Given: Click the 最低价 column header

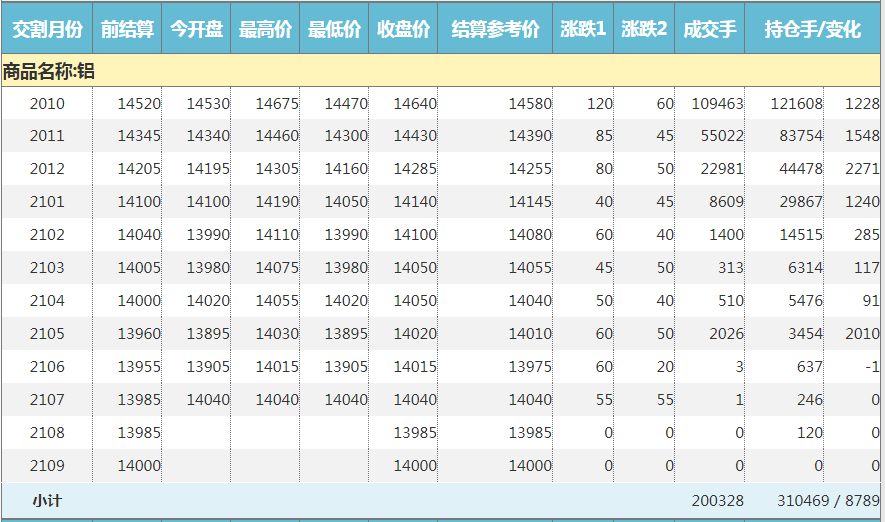Looking at the screenshot, I should tap(334, 30).
